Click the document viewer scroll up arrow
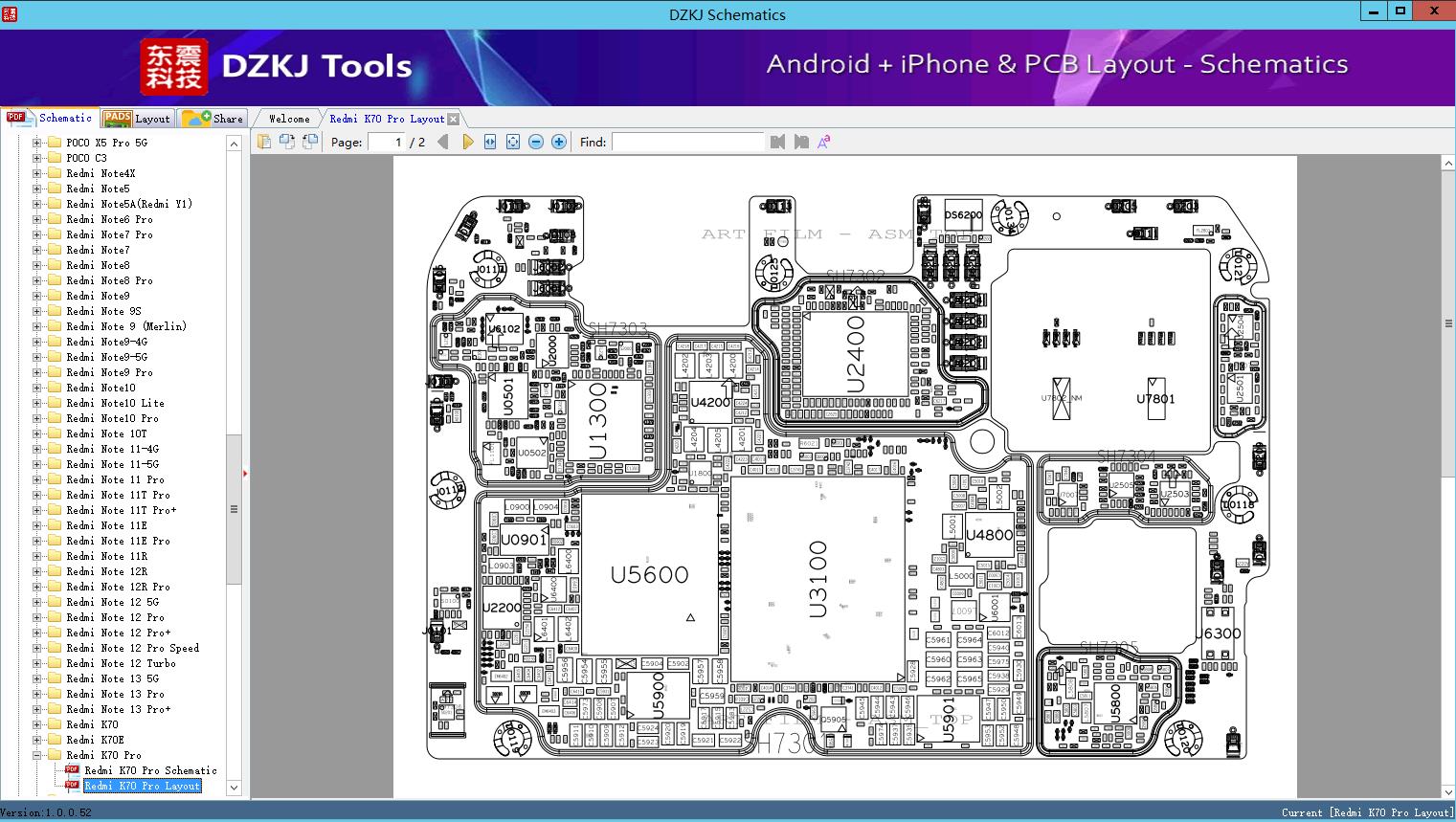 click(x=1448, y=164)
